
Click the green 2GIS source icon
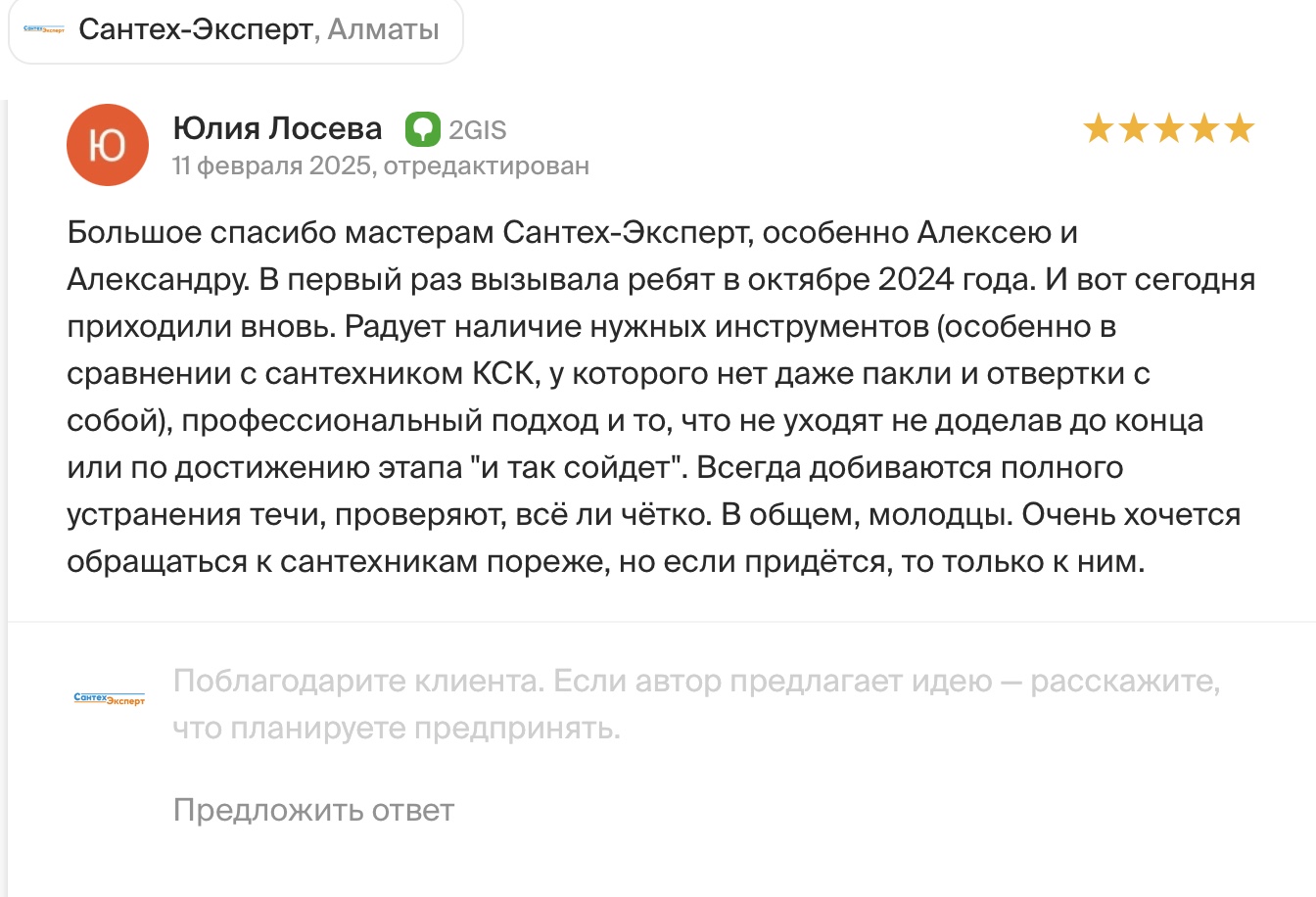[423, 129]
